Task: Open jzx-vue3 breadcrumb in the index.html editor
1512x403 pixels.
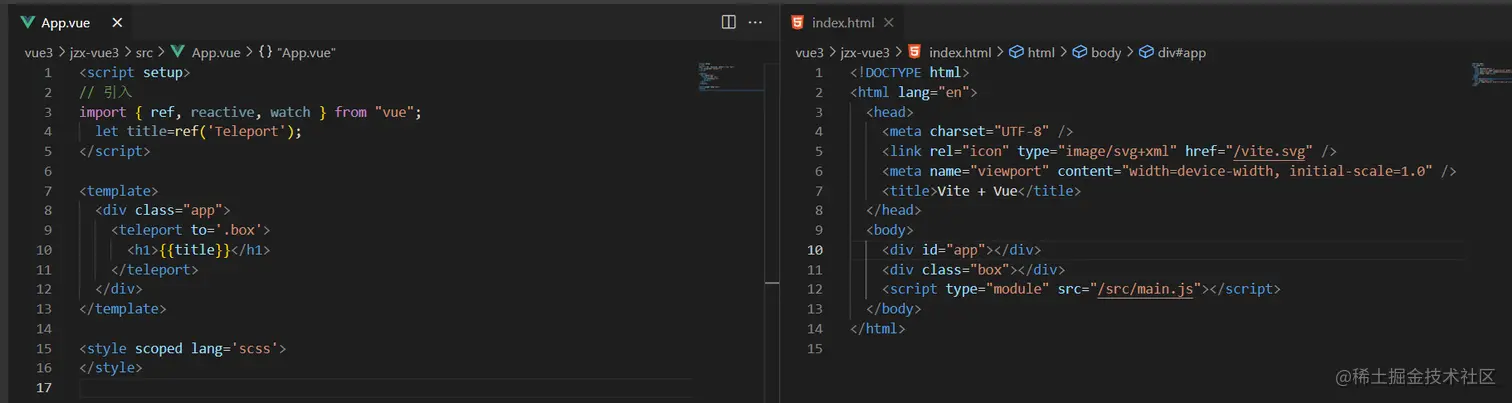Action: (867, 52)
